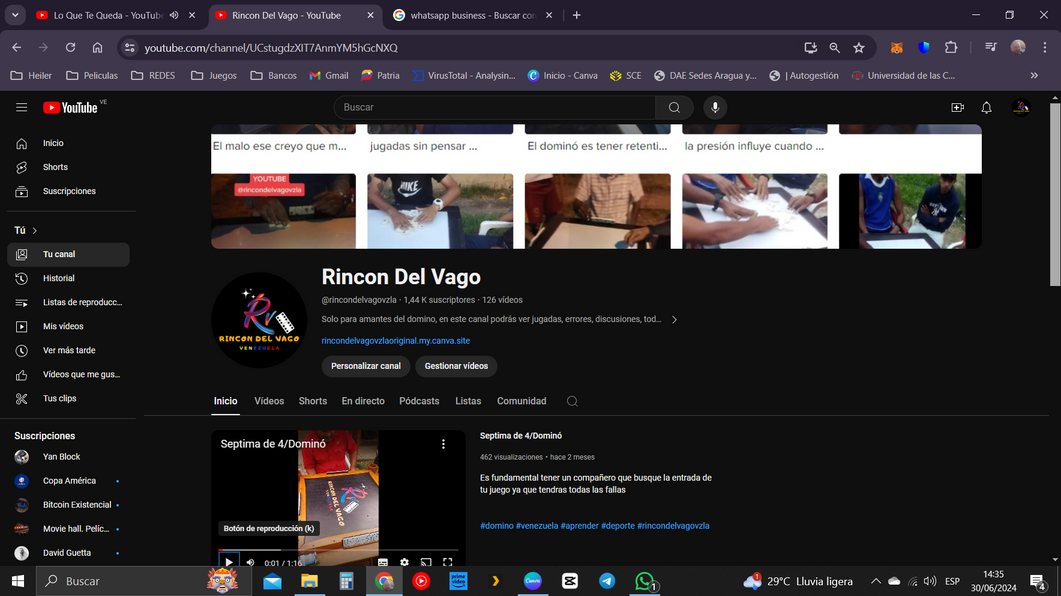Click Gestionar vídeos button
The width and height of the screenshot is (1061, 596).
456,366
